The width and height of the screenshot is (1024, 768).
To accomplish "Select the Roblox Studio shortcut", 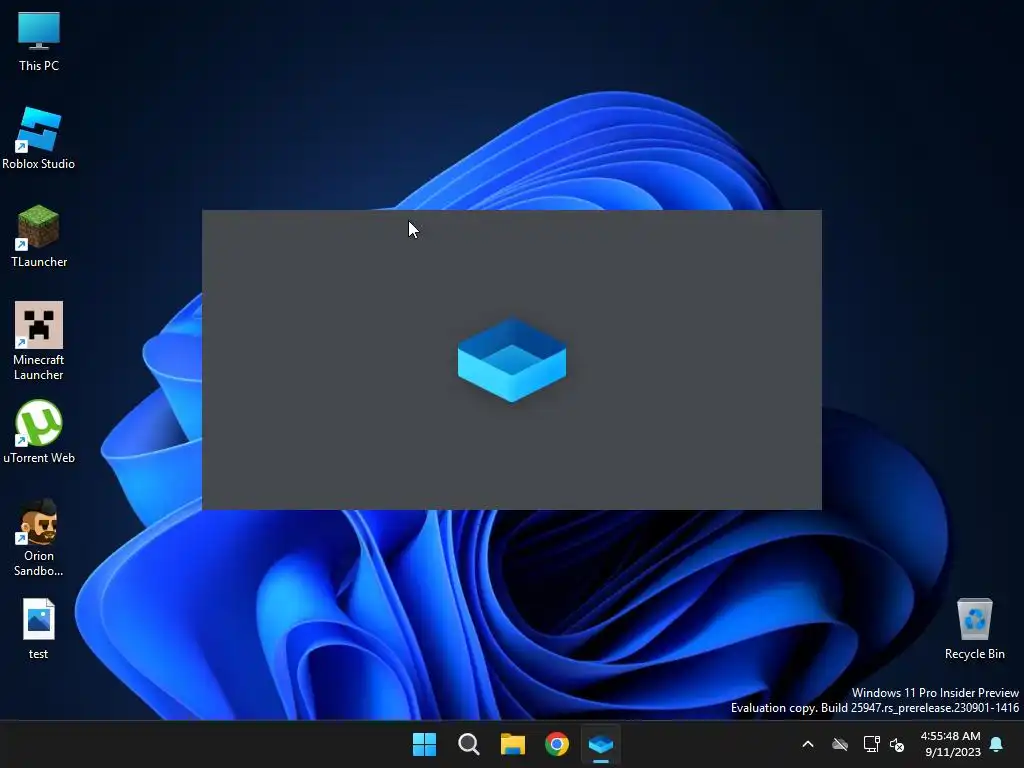I will tap(39, 139).
